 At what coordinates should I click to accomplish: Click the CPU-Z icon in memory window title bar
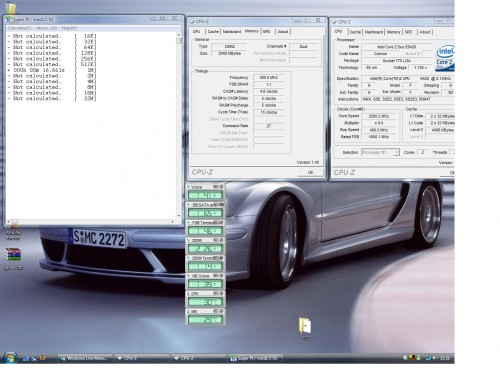coord(192,22)
